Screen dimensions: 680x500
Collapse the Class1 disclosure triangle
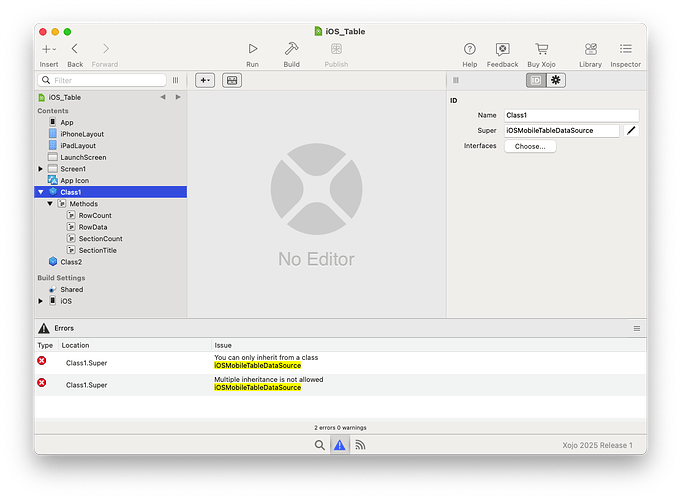[41, 192]
